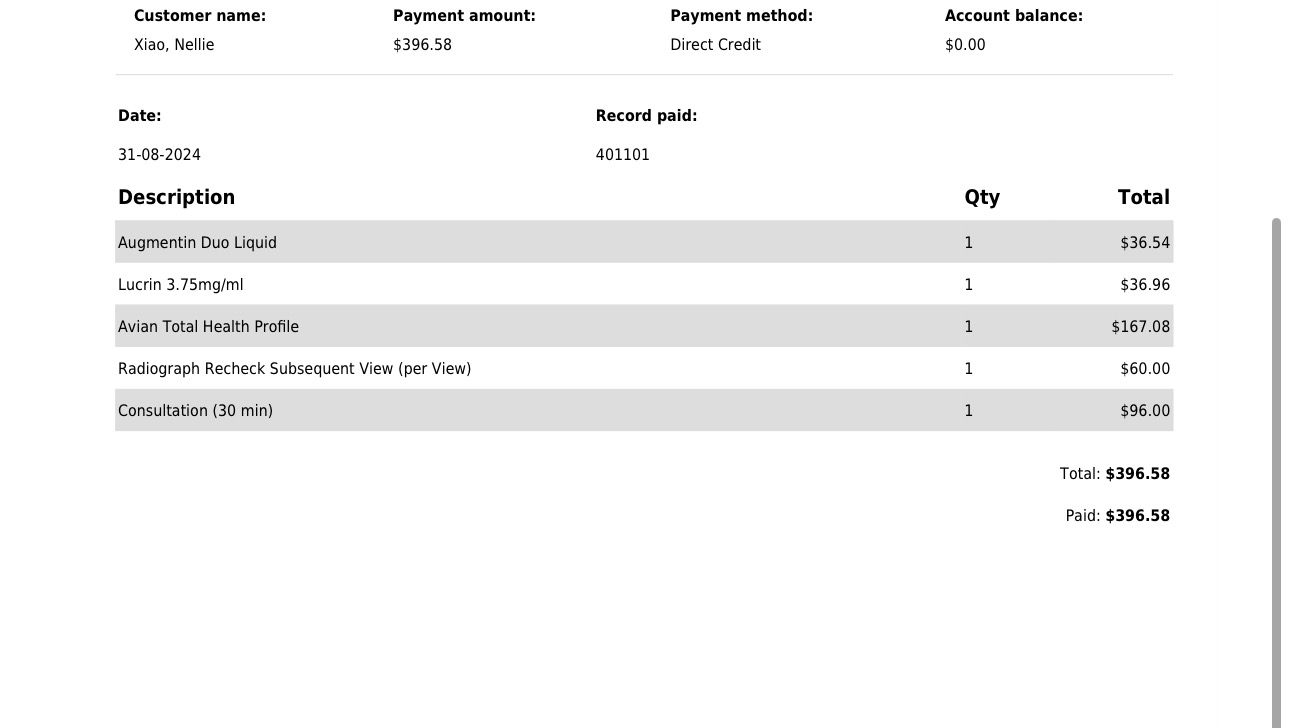The height and width of the screenshot is (728, 1290).
Task: Click the Description column header
Action: (176, 197)
